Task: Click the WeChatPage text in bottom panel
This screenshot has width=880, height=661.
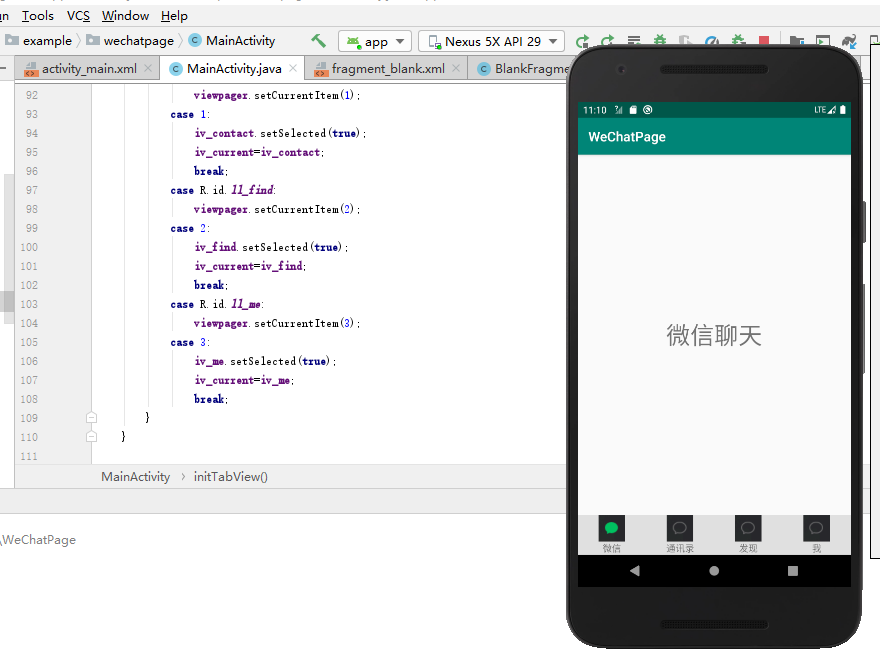Action: click(x=39, y=540)
